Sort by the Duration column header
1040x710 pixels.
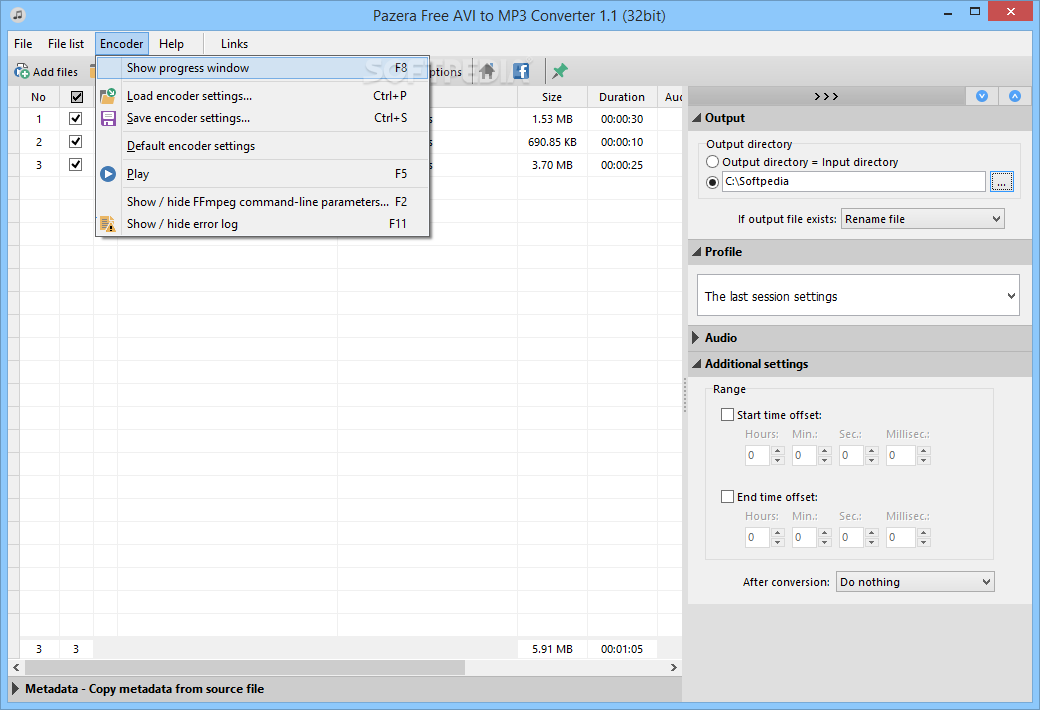pyautogui.click(x=622, y=97)
